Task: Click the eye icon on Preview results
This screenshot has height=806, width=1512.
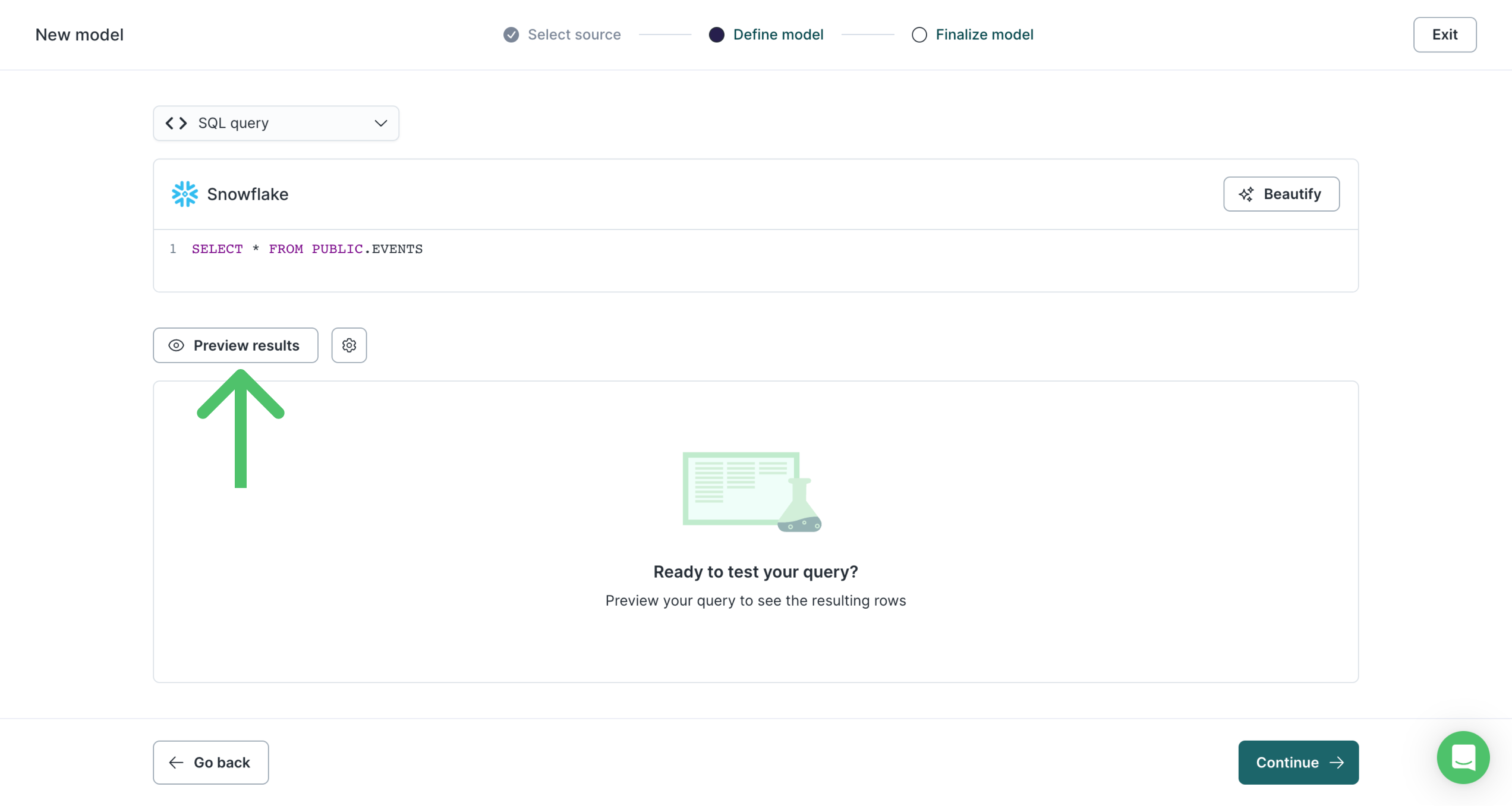Action: coord(176,345)
